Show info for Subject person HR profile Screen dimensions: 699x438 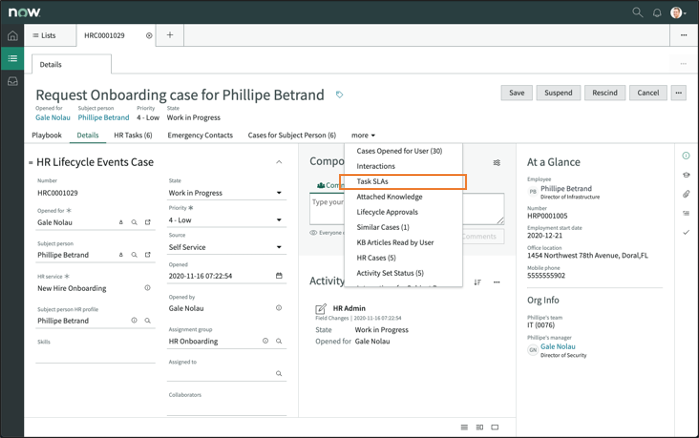[134, 320]
